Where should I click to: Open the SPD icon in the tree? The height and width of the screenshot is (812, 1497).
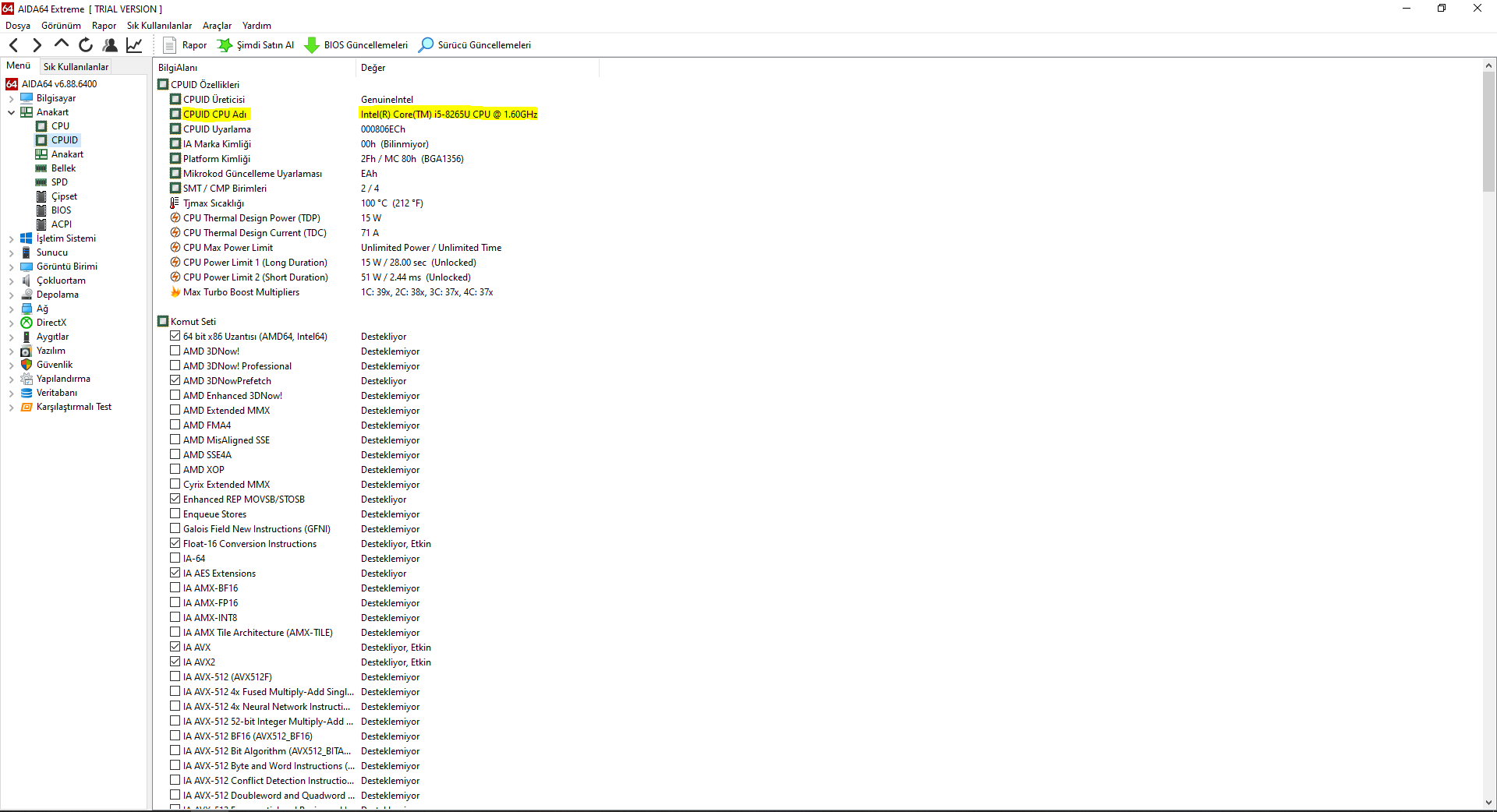[41, 182]
